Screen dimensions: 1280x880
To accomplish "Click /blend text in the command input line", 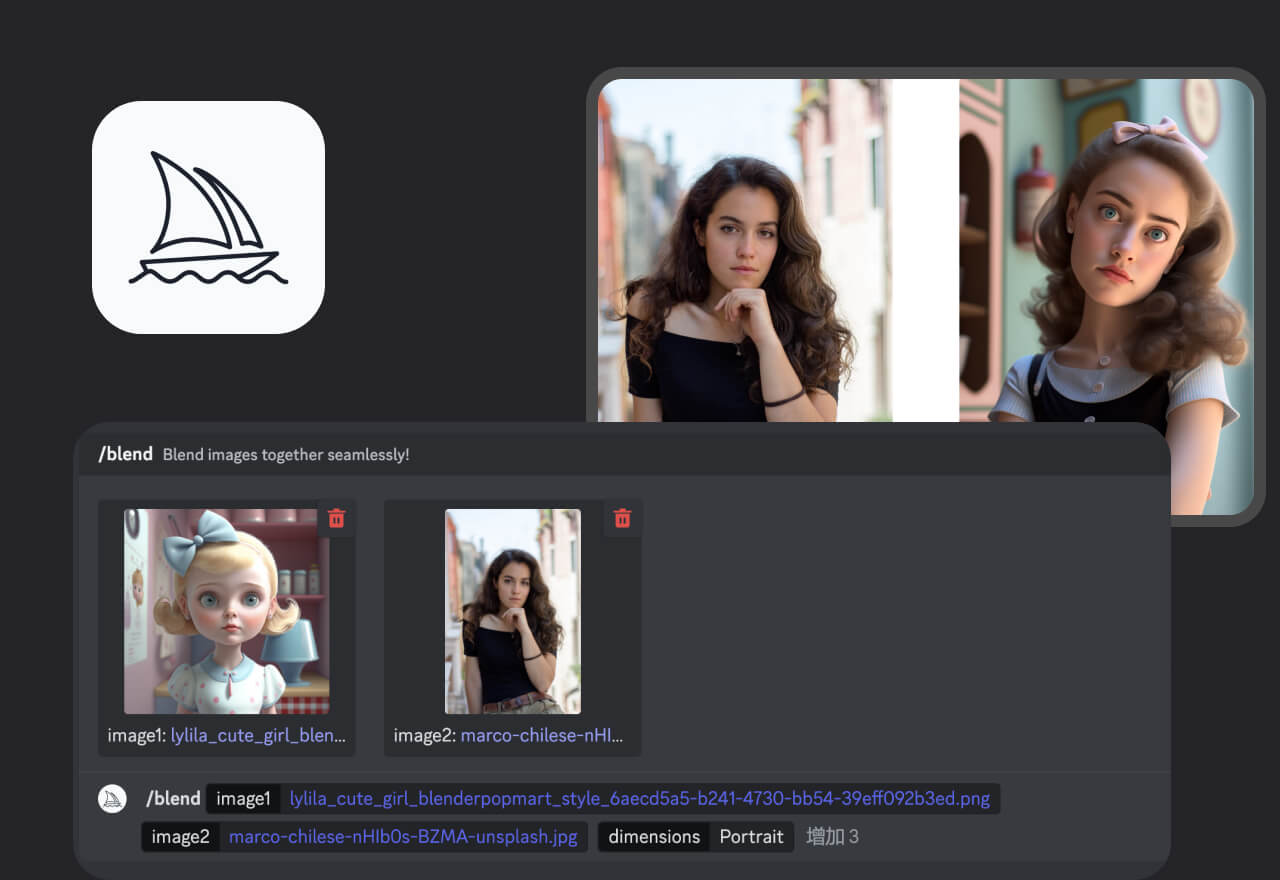I will pyautogui.click(x=173, y=798).
